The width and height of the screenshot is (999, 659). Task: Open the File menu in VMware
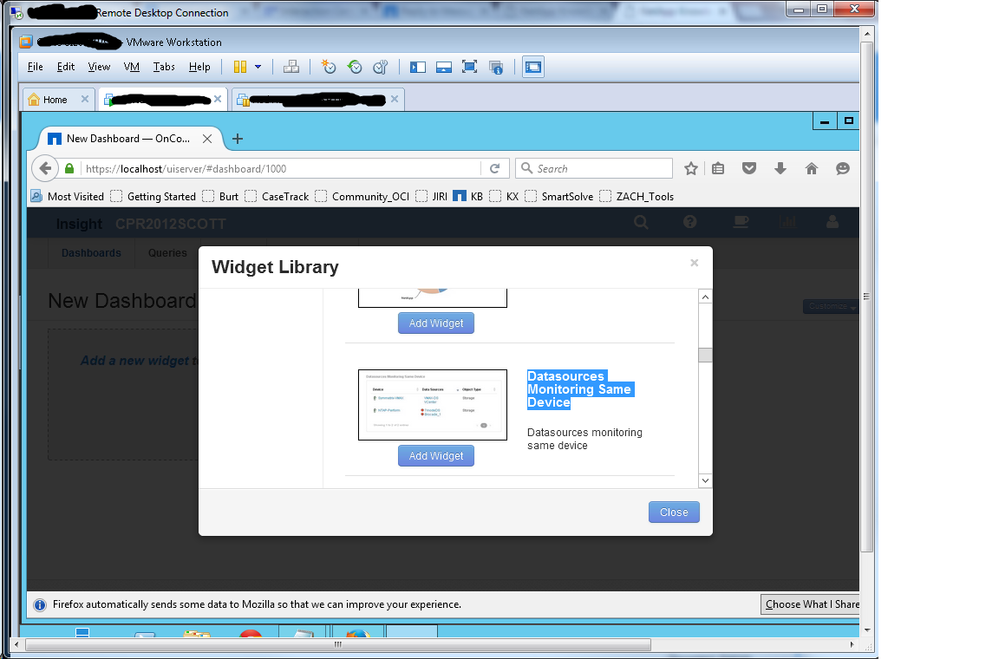tap(35, 67)
